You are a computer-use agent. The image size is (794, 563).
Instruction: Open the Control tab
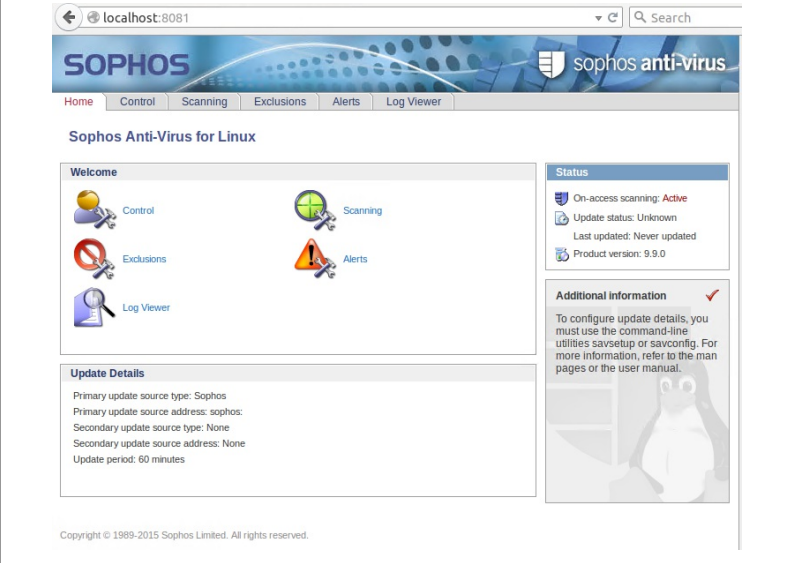tap(137, 102)
